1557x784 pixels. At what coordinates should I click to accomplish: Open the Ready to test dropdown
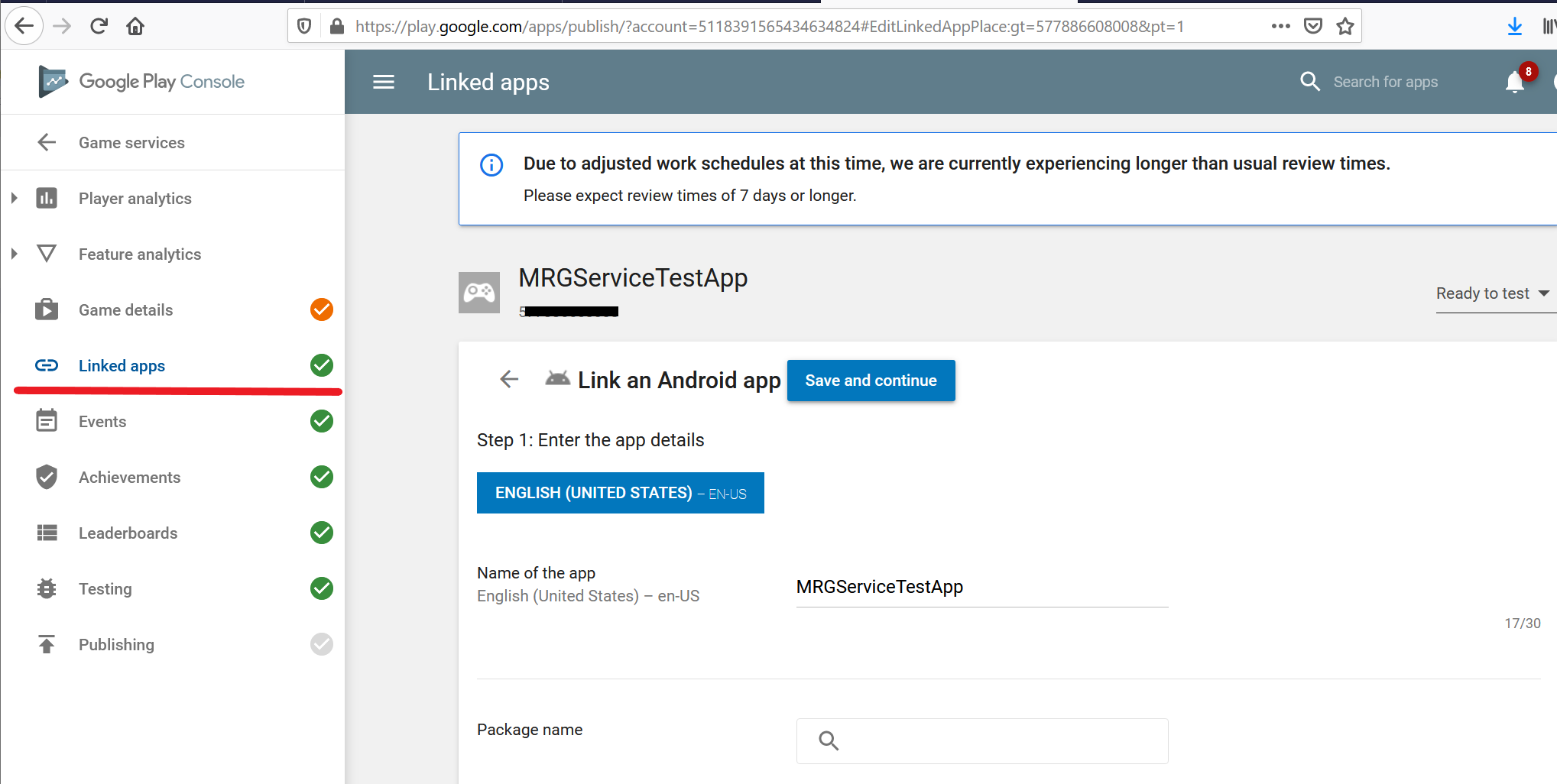(1491, 293)
